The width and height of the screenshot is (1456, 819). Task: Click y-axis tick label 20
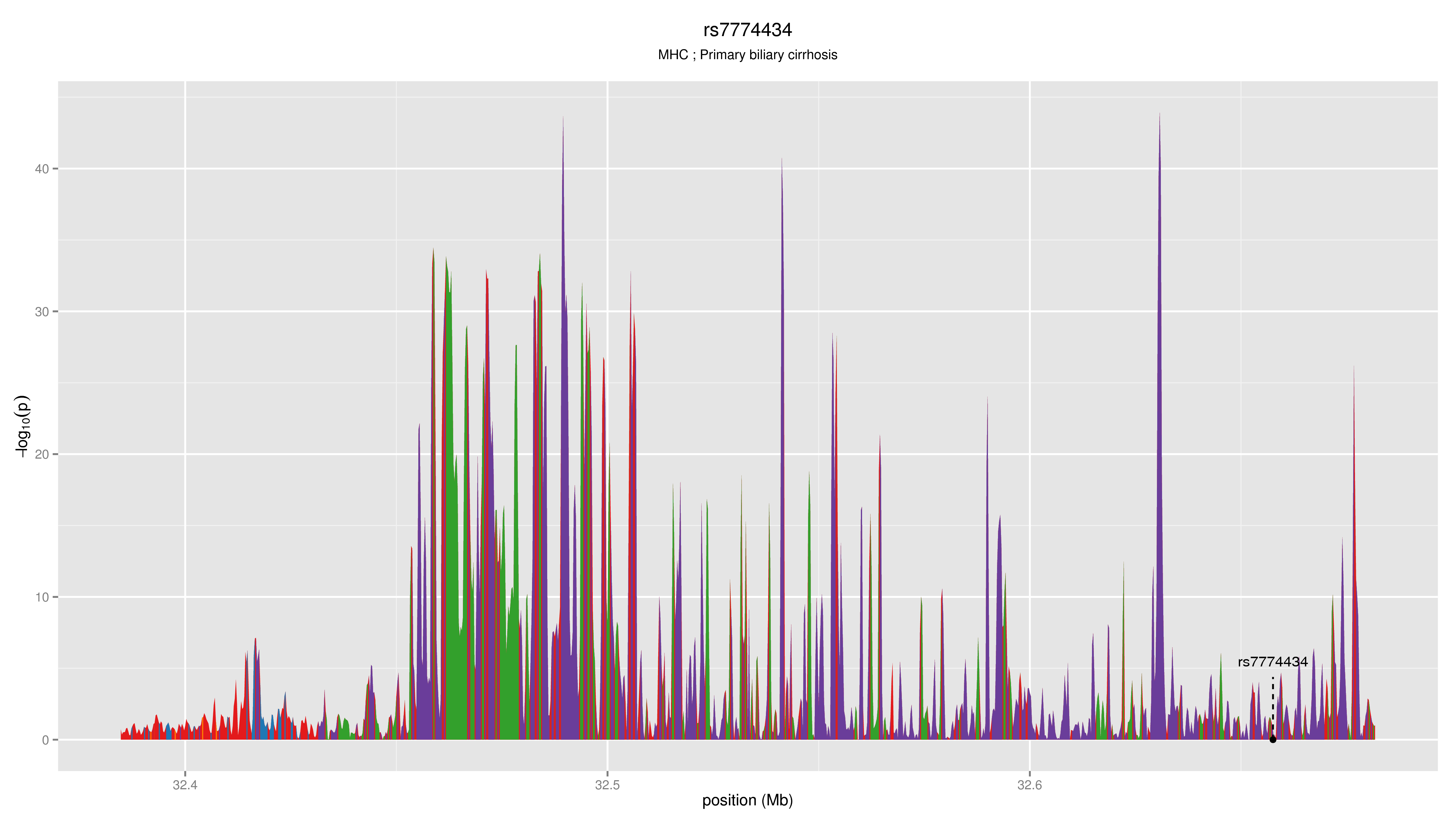tap(42, 454)
